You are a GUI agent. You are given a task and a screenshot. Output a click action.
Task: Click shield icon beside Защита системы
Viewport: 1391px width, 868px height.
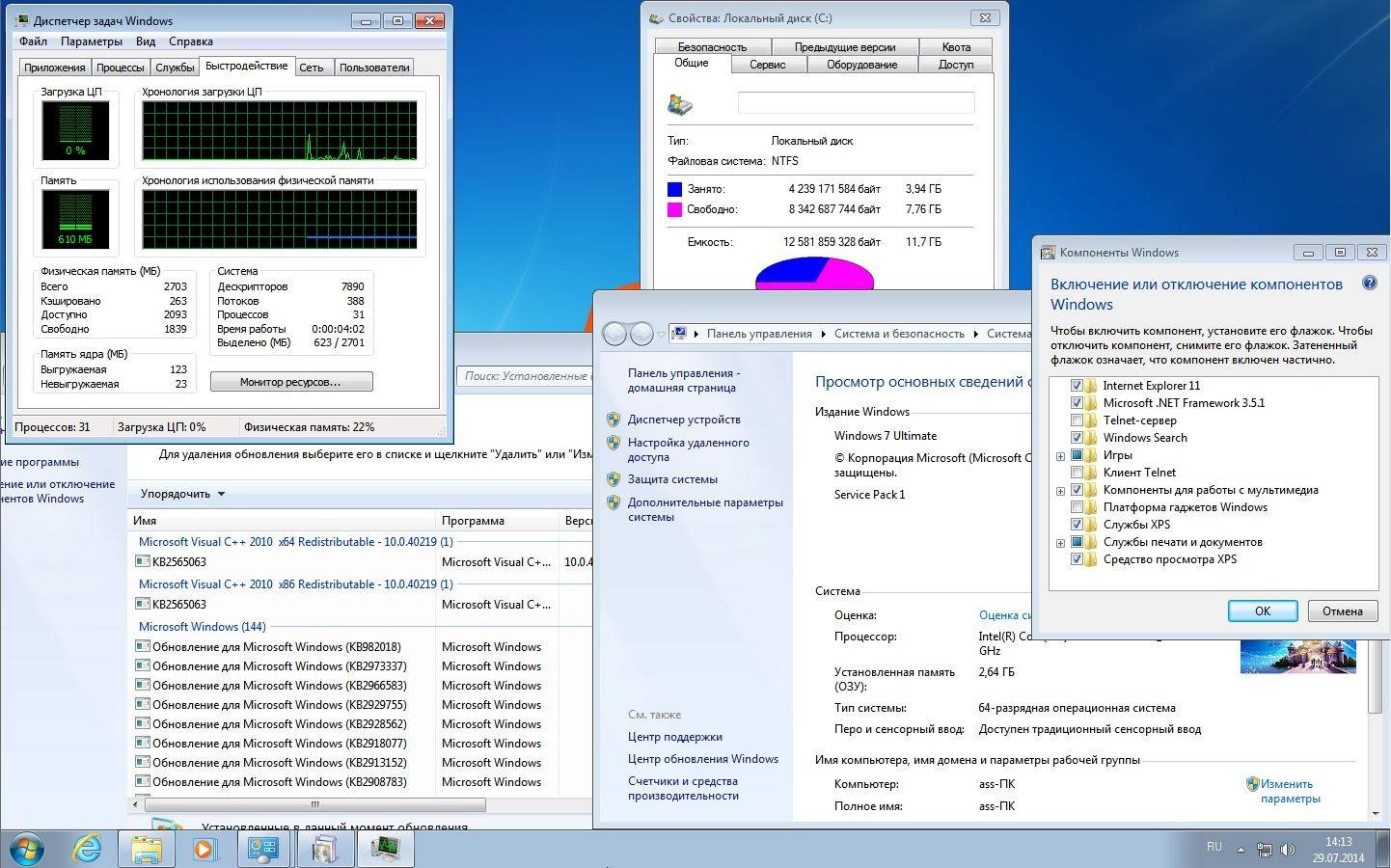pos(613,479)
